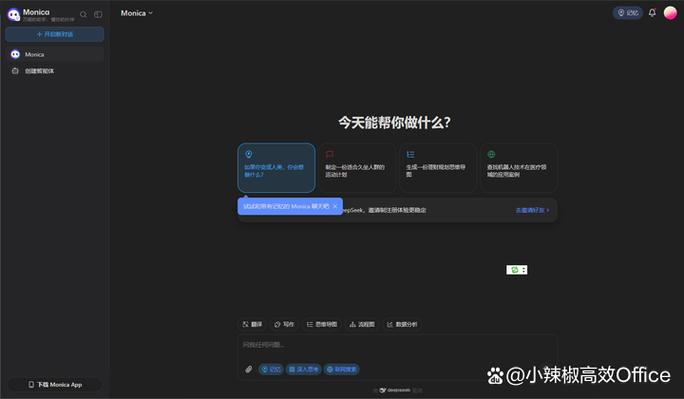
Task: Toggle the 深入思考 deep thinking chip
Action: click(304, 369)
